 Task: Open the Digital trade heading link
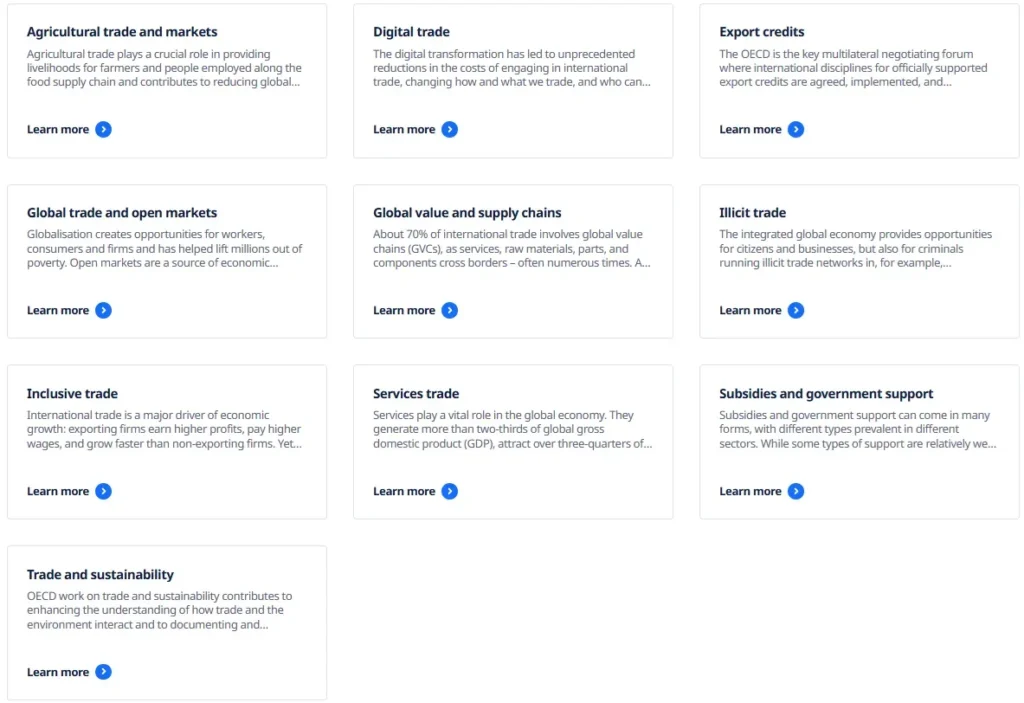click(x=411, y=32)
